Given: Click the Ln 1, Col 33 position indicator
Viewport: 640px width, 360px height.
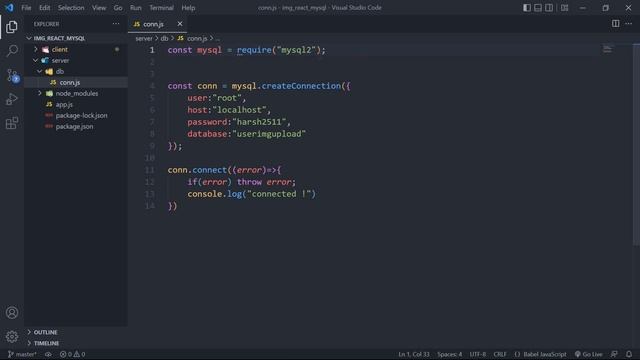Looking at the screenshot, I should [414, 354].
